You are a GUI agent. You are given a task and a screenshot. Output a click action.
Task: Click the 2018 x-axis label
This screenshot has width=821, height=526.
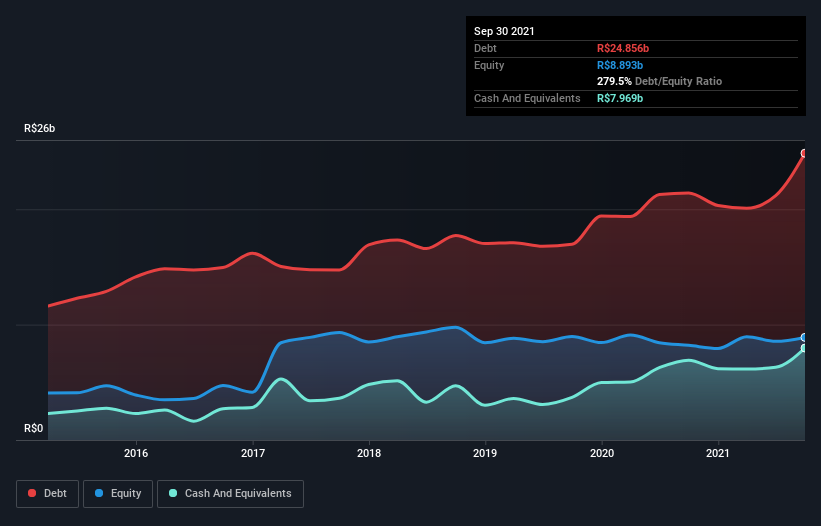point(369,453)
